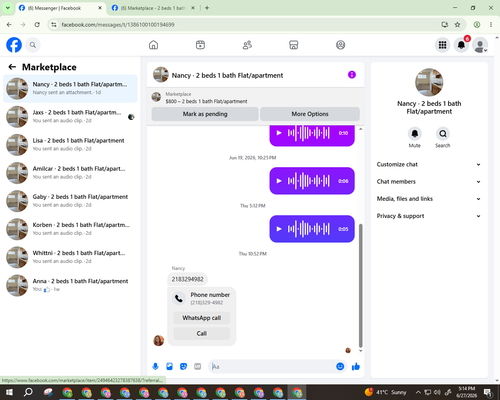The image size is (500, 400).
Task: Open the Marketplace storefront icon
Action: click(x=294, y=45)
